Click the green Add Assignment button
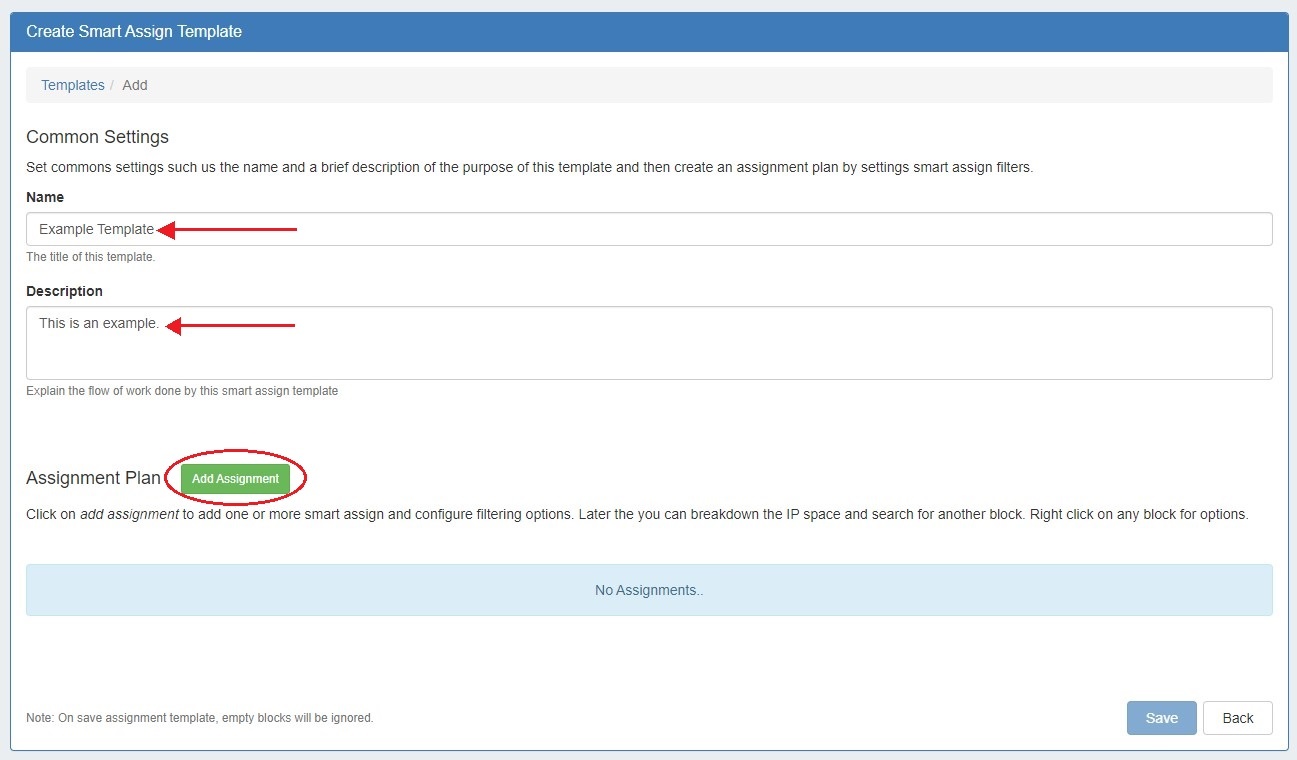 click(235, 479)
